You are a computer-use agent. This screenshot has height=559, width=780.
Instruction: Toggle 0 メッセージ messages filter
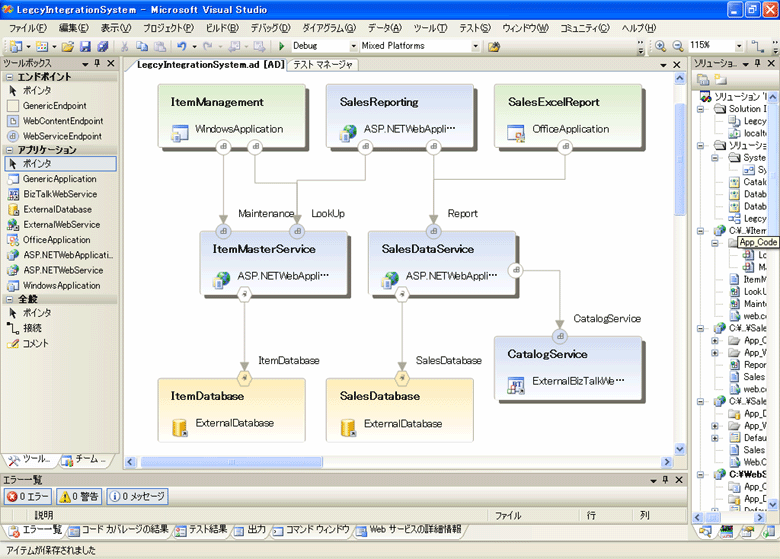click(x=138, y=496)
